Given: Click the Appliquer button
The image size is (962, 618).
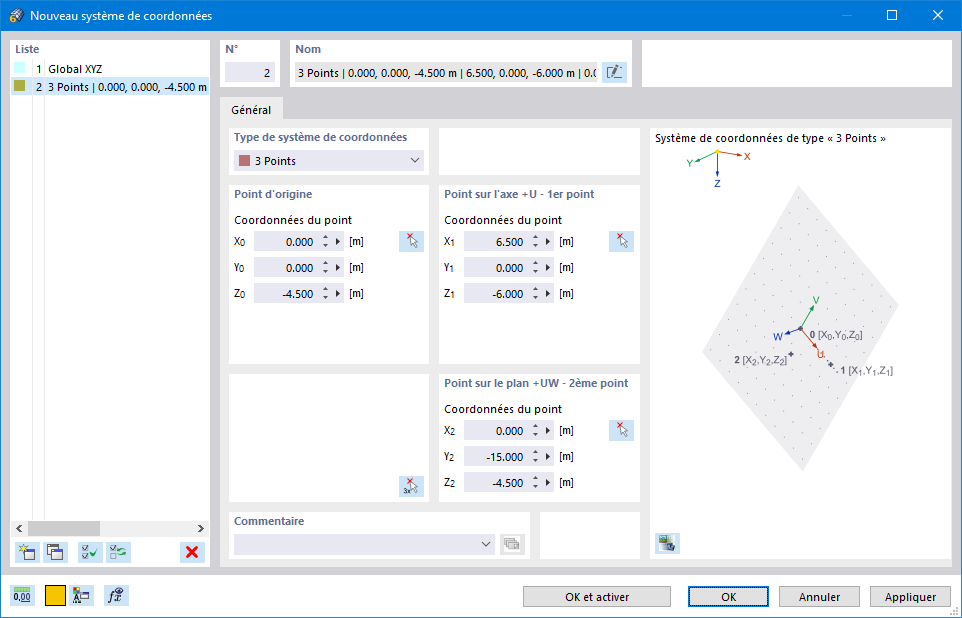Looking at the screenshot, I should [910, 597].
